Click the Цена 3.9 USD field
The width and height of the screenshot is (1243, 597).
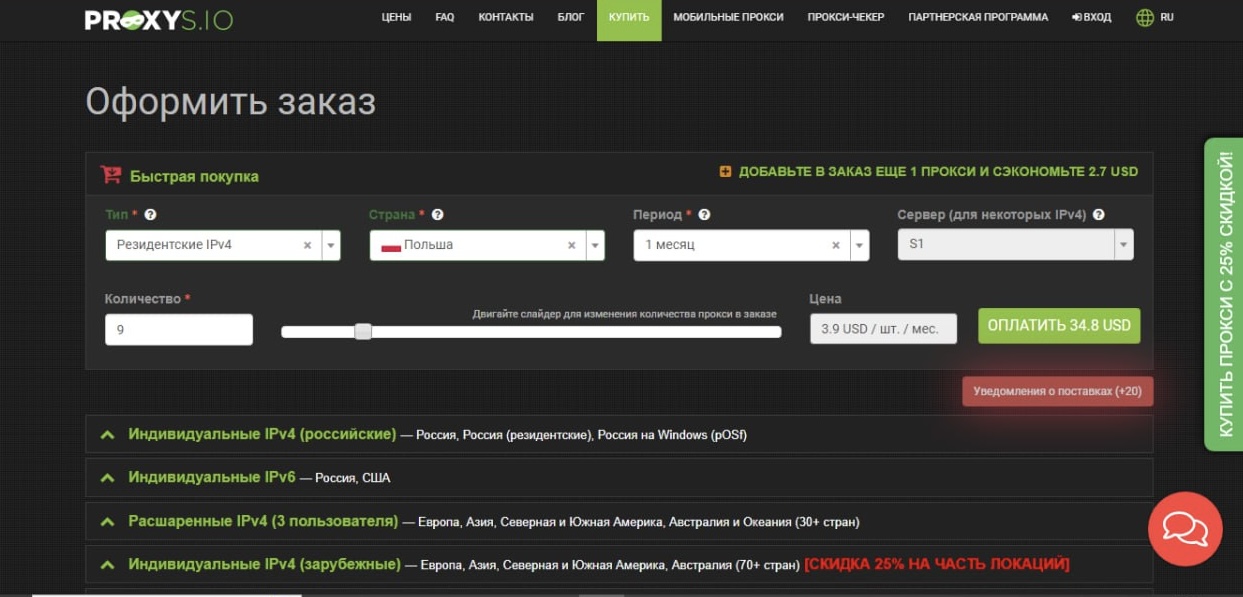[883, 329]
